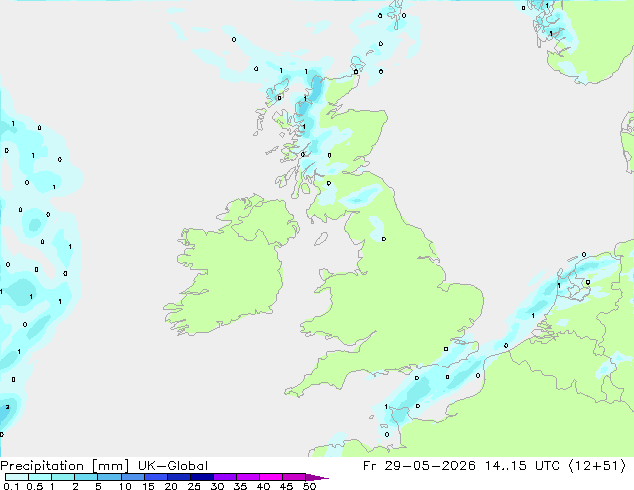Click the Isle of Man outline
634x490 pixels.
[321, 239]
